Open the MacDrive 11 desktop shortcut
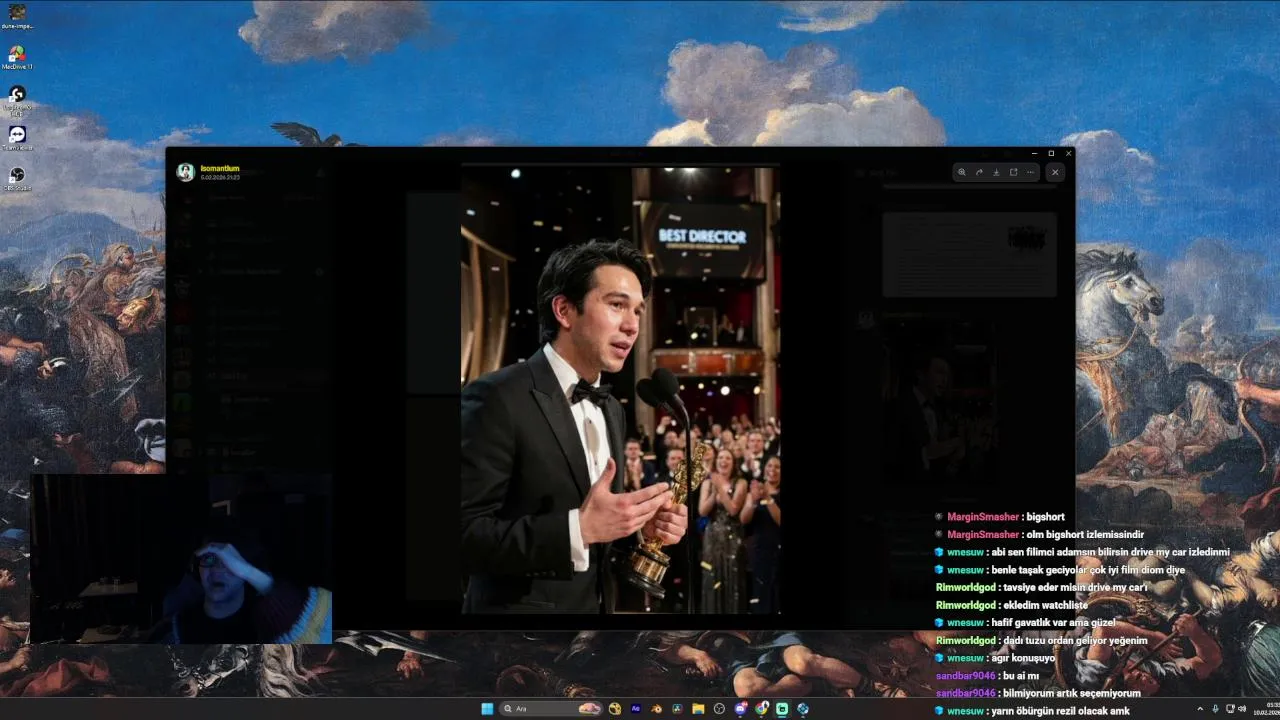This screenshot has width=1280, height=720. [x=17, y=56]
